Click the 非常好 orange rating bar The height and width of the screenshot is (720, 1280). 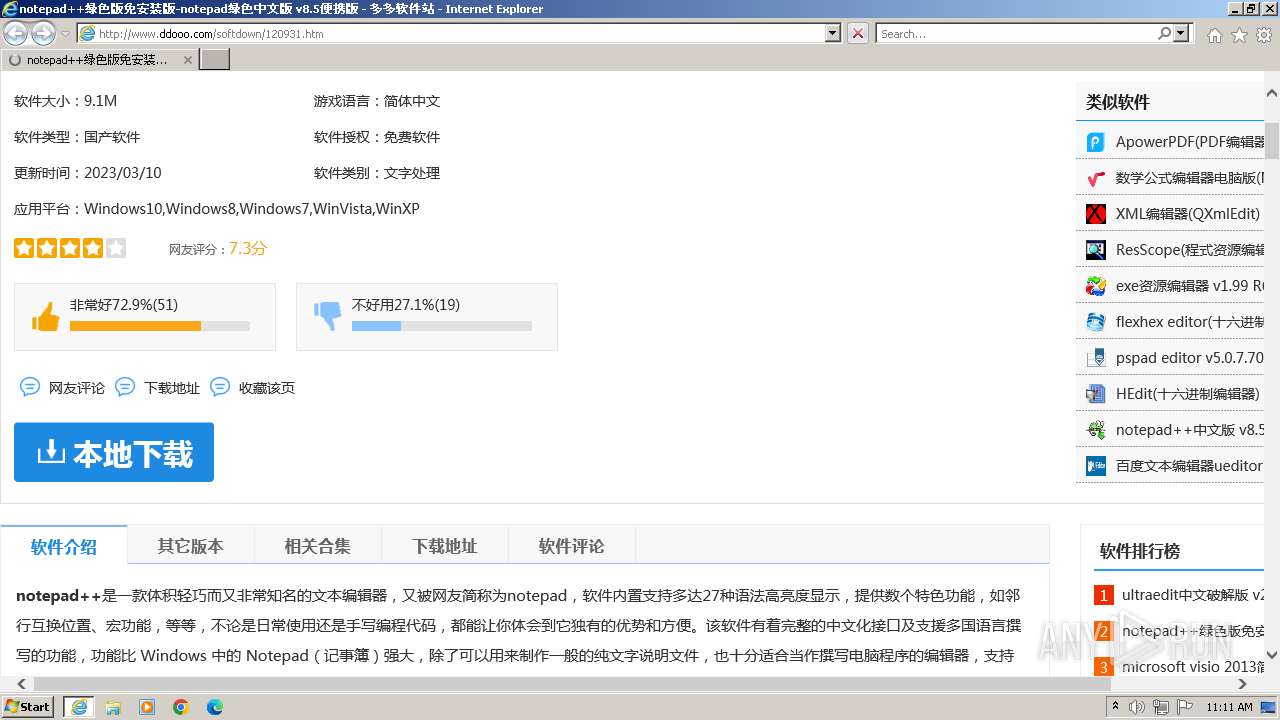pos(160,326)
